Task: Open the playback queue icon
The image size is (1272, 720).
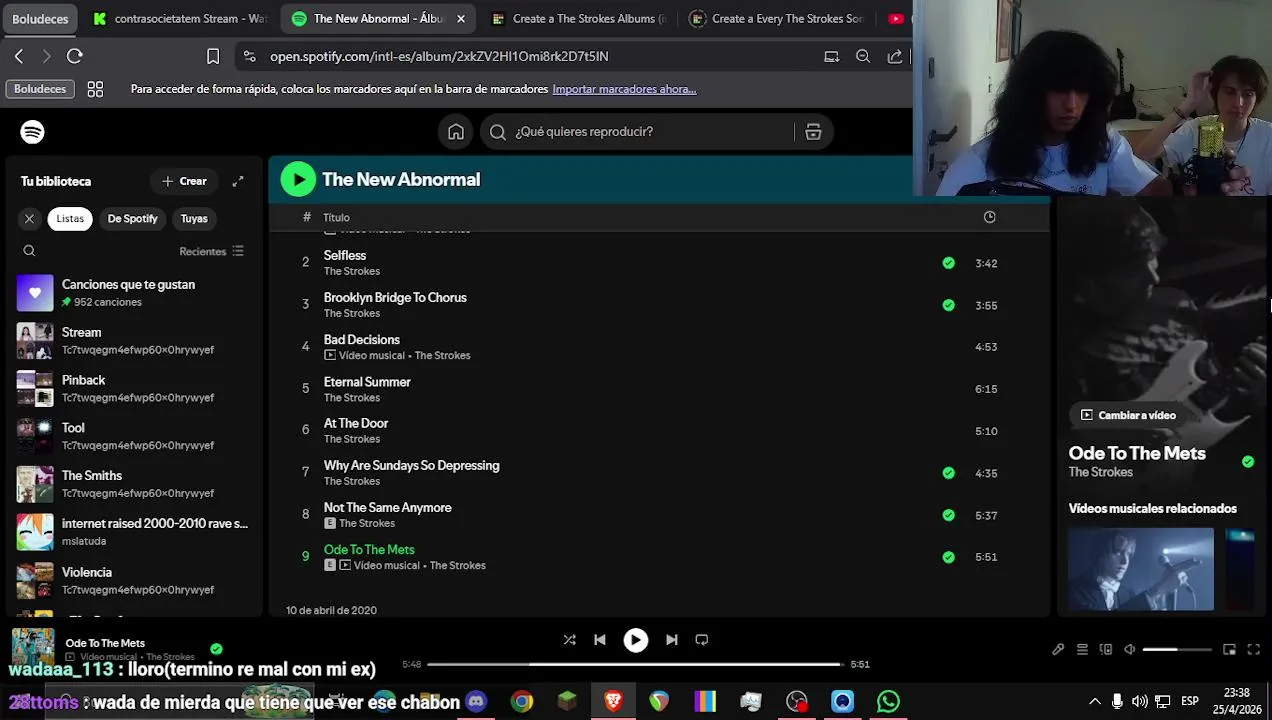Action: pyautogui.click(x=1082, y=650)
